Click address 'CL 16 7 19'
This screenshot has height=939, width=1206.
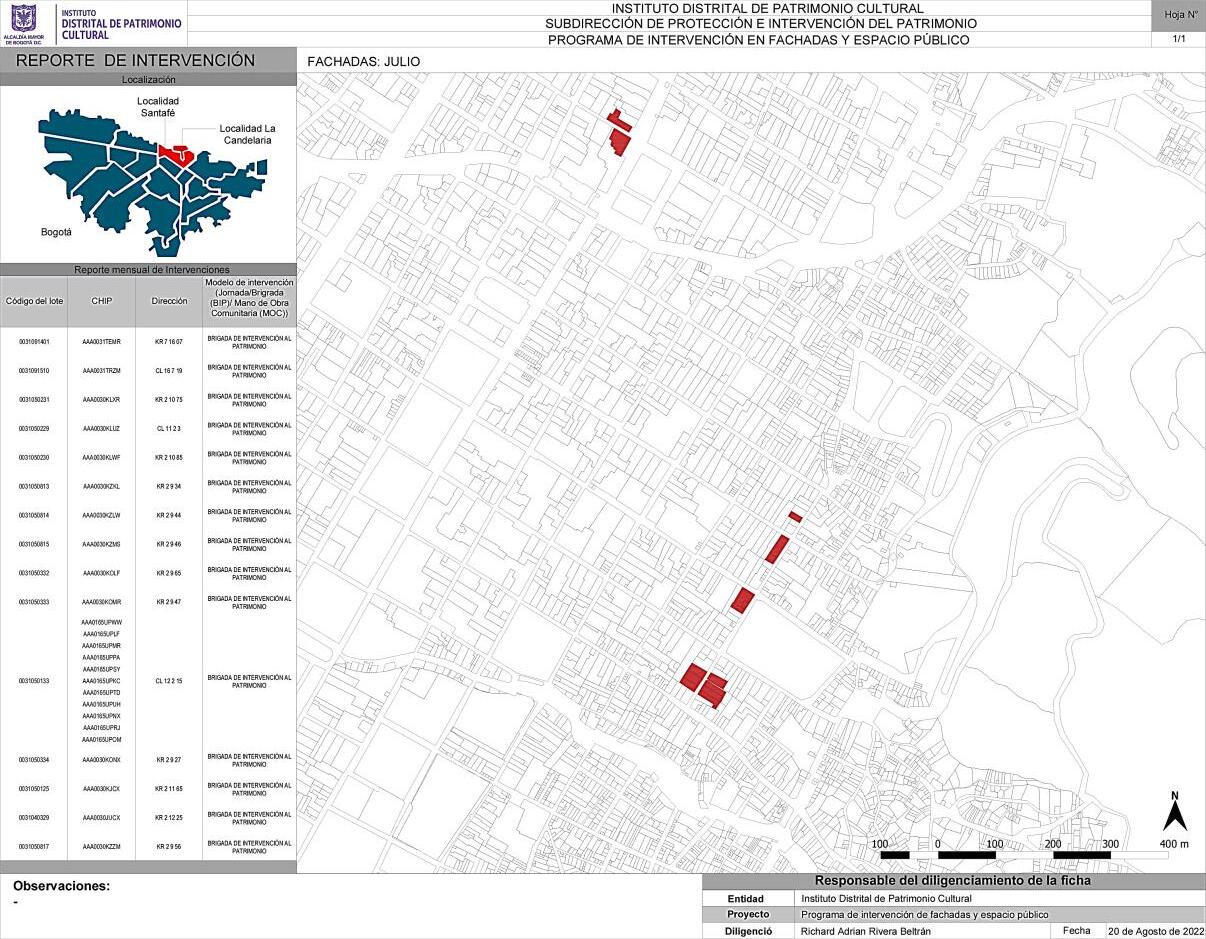click(x=169, y=371)
